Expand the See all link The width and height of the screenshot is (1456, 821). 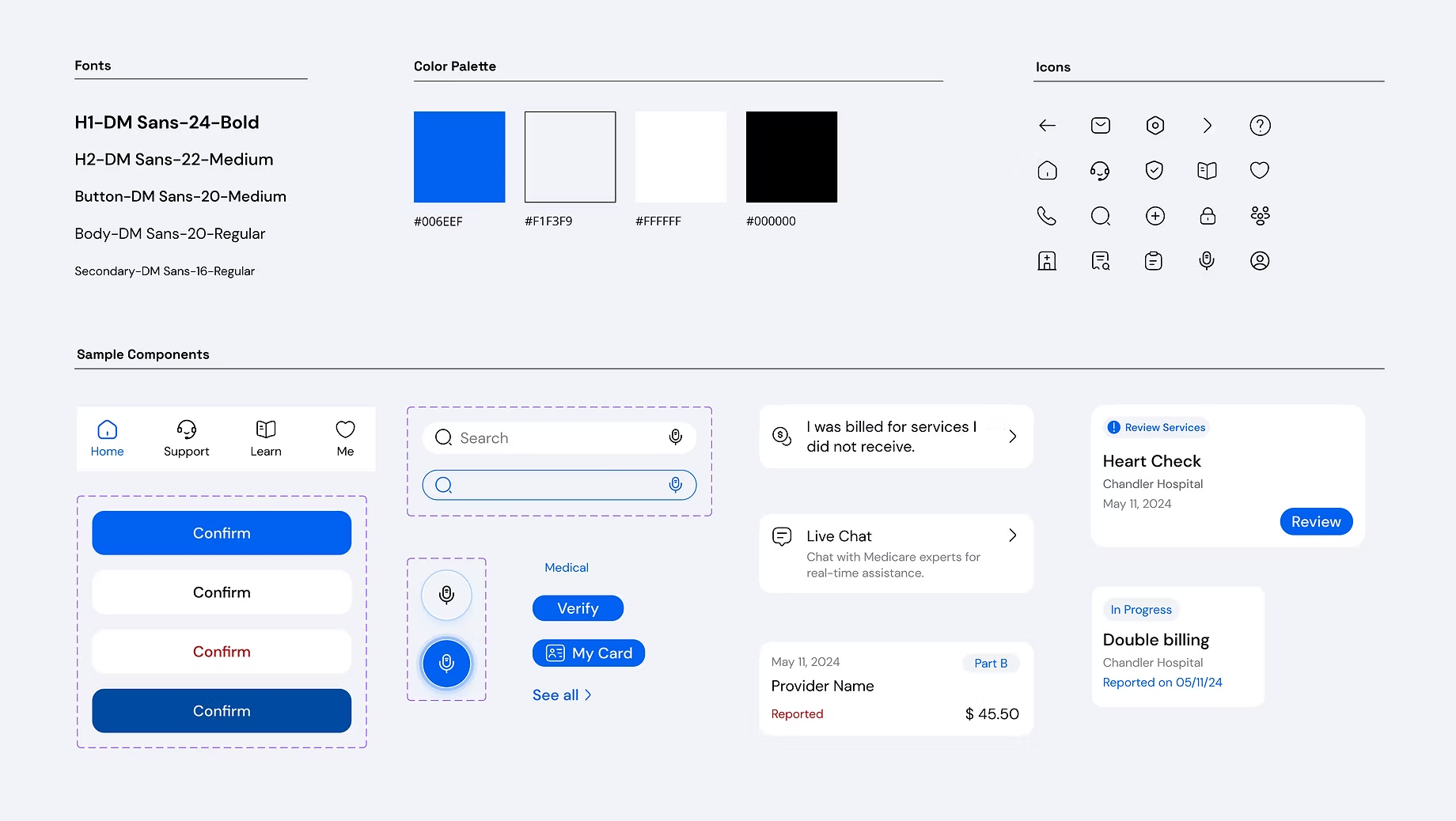tap(562, 695)
